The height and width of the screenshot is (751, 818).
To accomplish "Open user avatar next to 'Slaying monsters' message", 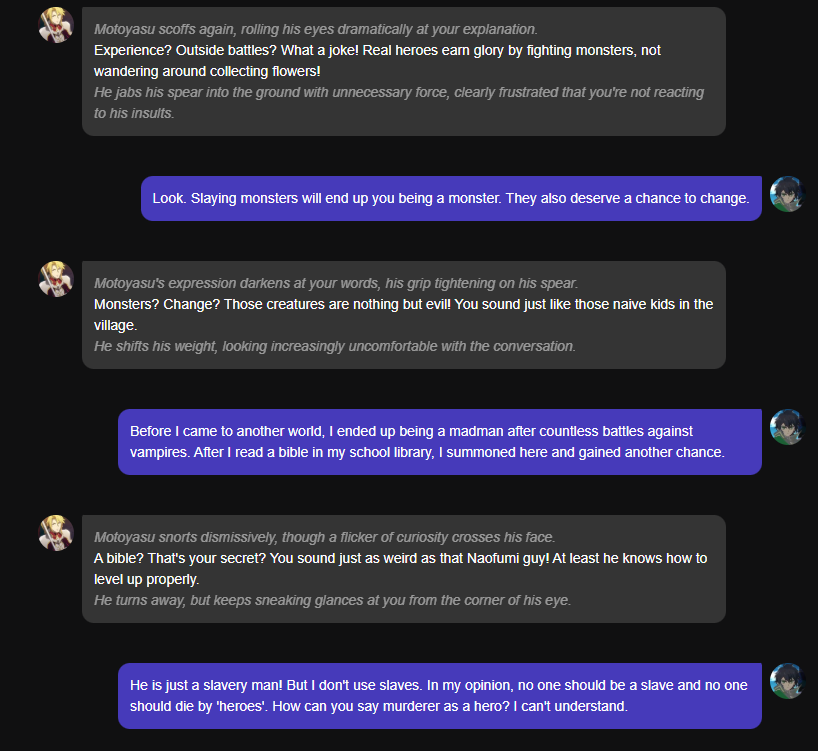I will 787,194.
